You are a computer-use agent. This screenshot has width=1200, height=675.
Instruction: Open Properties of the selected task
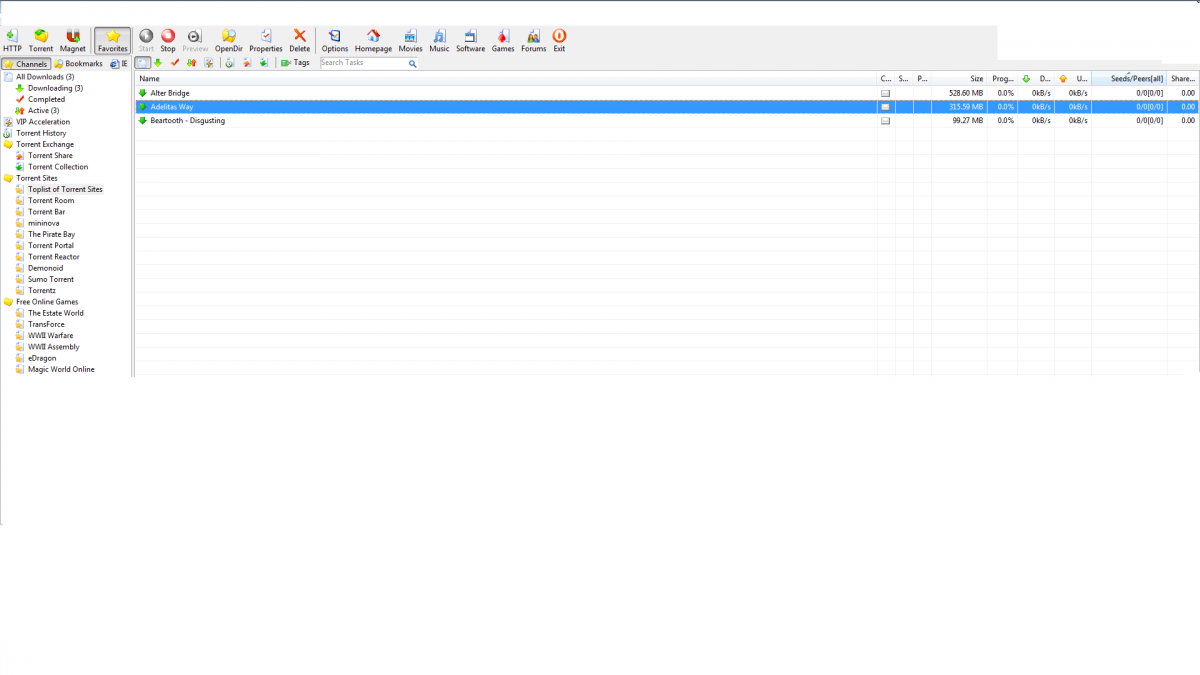pos(266,40)
